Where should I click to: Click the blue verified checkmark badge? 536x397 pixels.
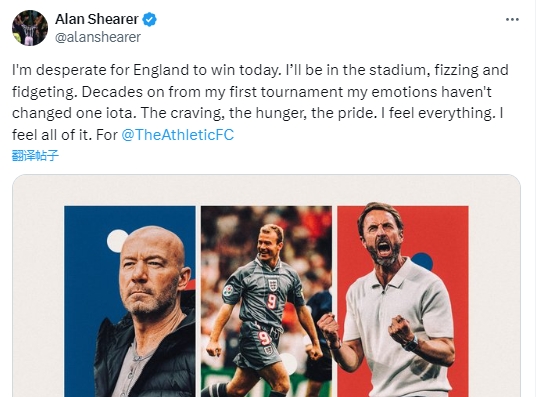pyautogui.click(x=149, y=19)
